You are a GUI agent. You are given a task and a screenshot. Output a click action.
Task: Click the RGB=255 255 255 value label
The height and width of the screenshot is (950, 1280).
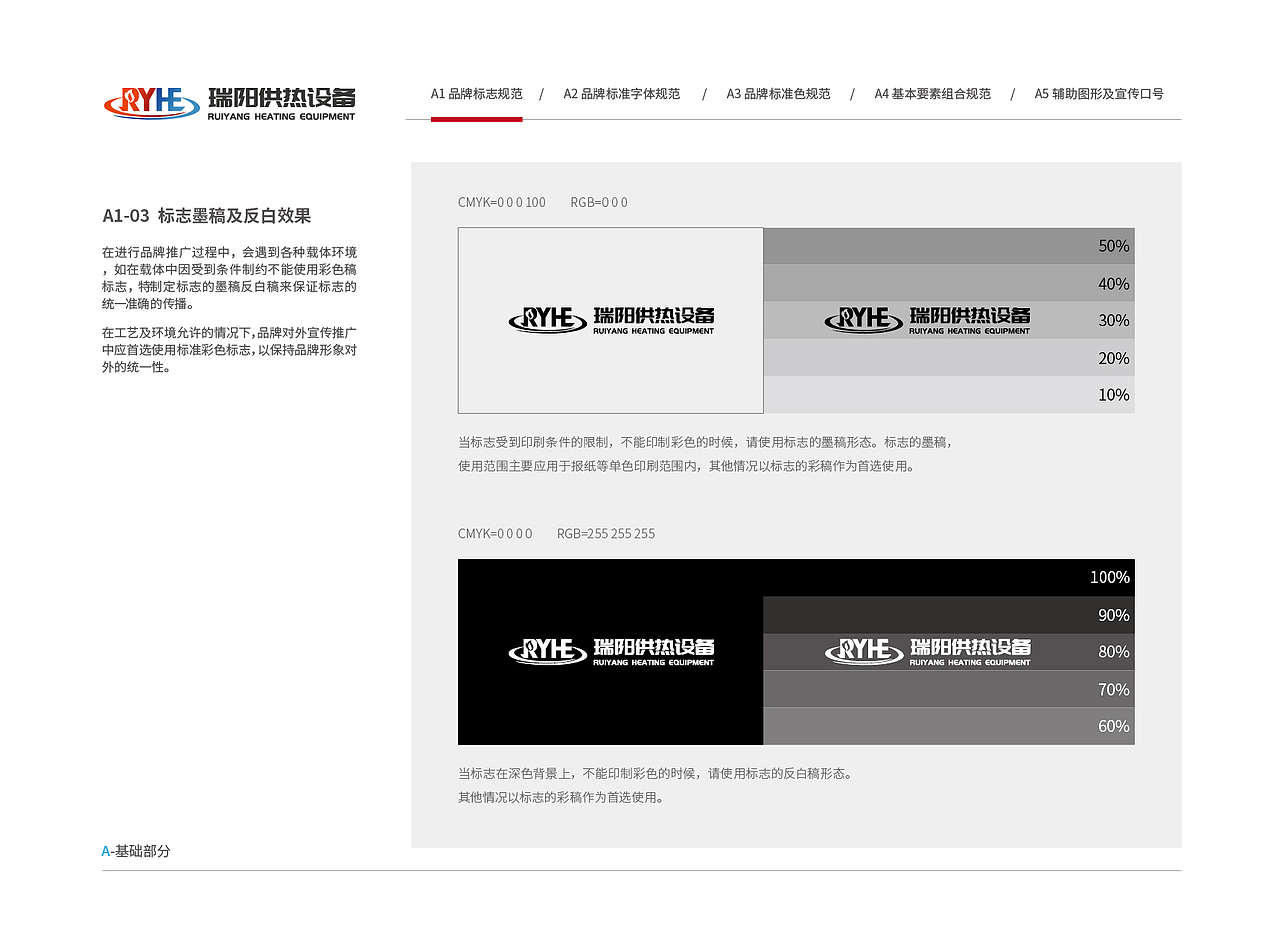pos(605,533)
